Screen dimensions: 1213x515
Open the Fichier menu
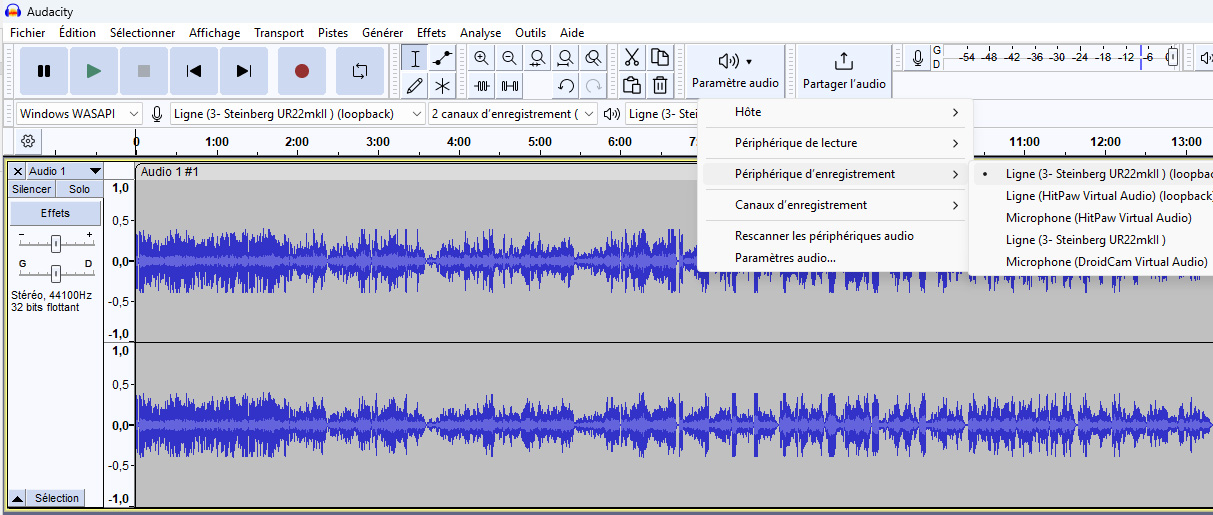(28, 33)
